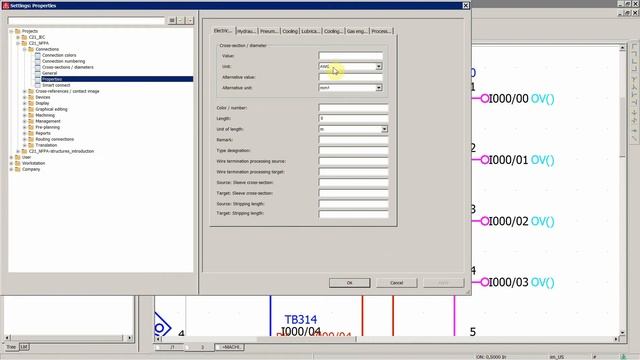Click the Apply button
This screenshot has height=360, width=640.
pos(443,283)
